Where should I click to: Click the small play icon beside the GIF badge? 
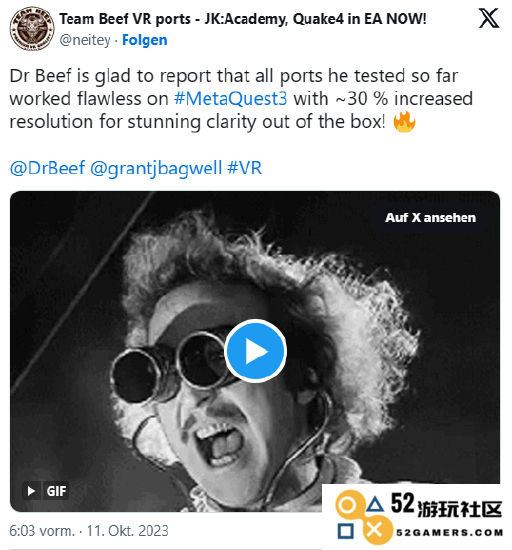tap(32, 491)
